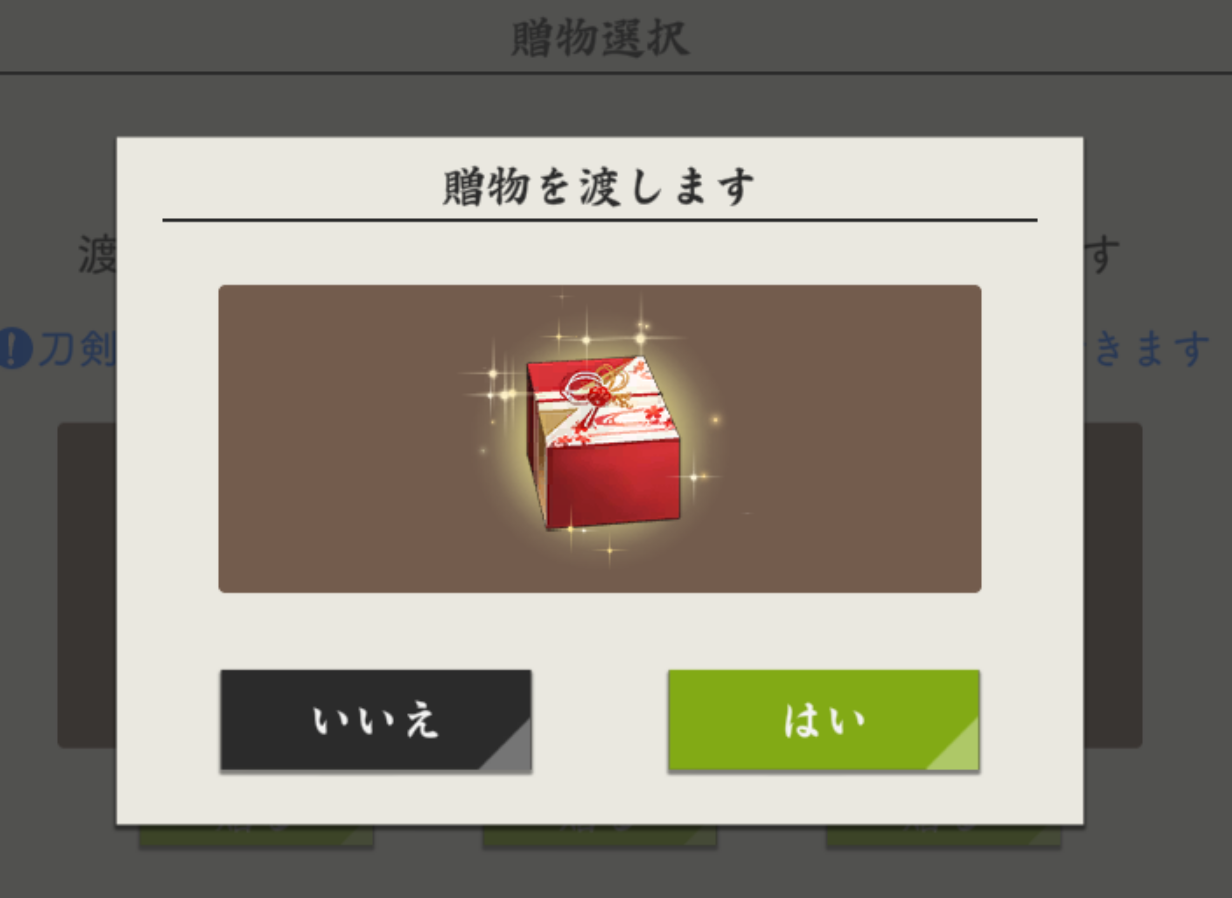Click the dimmed middle green button below the dialog

point(599,837)
